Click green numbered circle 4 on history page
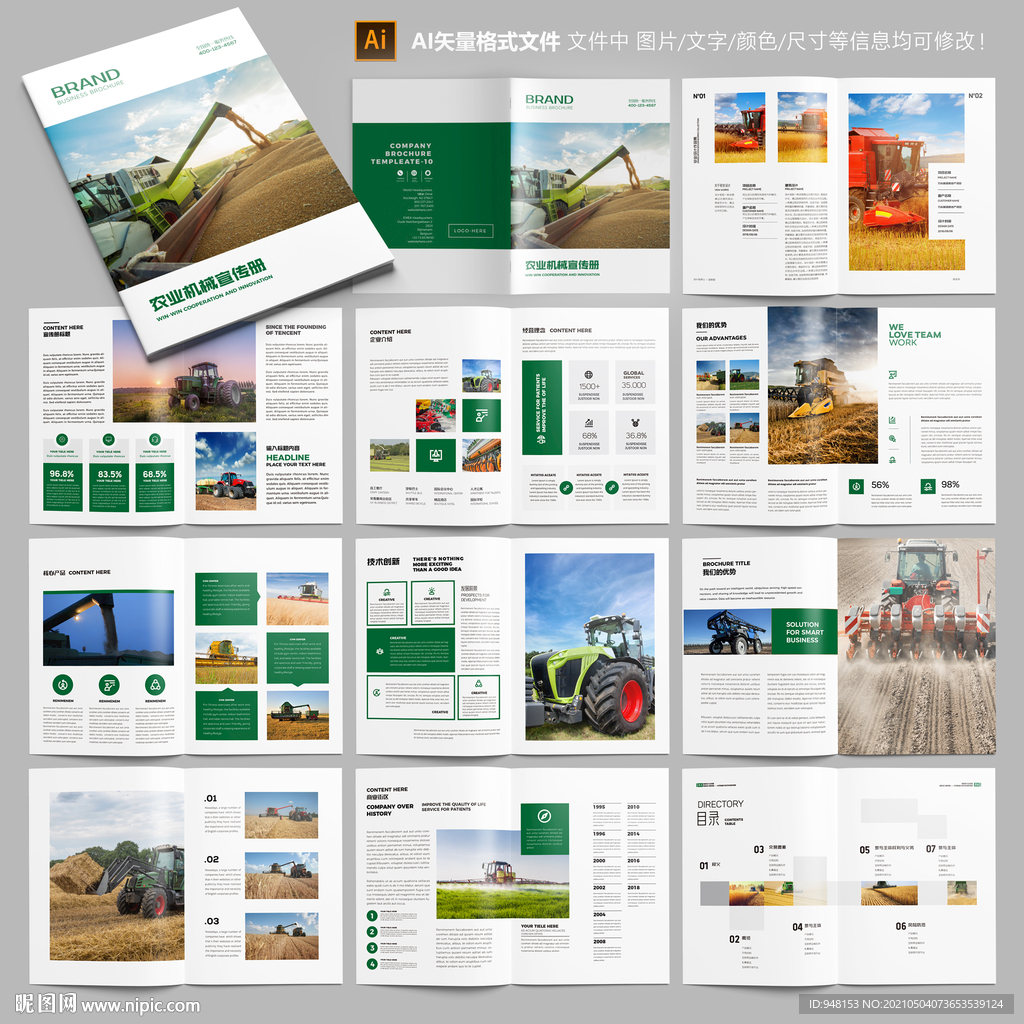 [372, 964]
